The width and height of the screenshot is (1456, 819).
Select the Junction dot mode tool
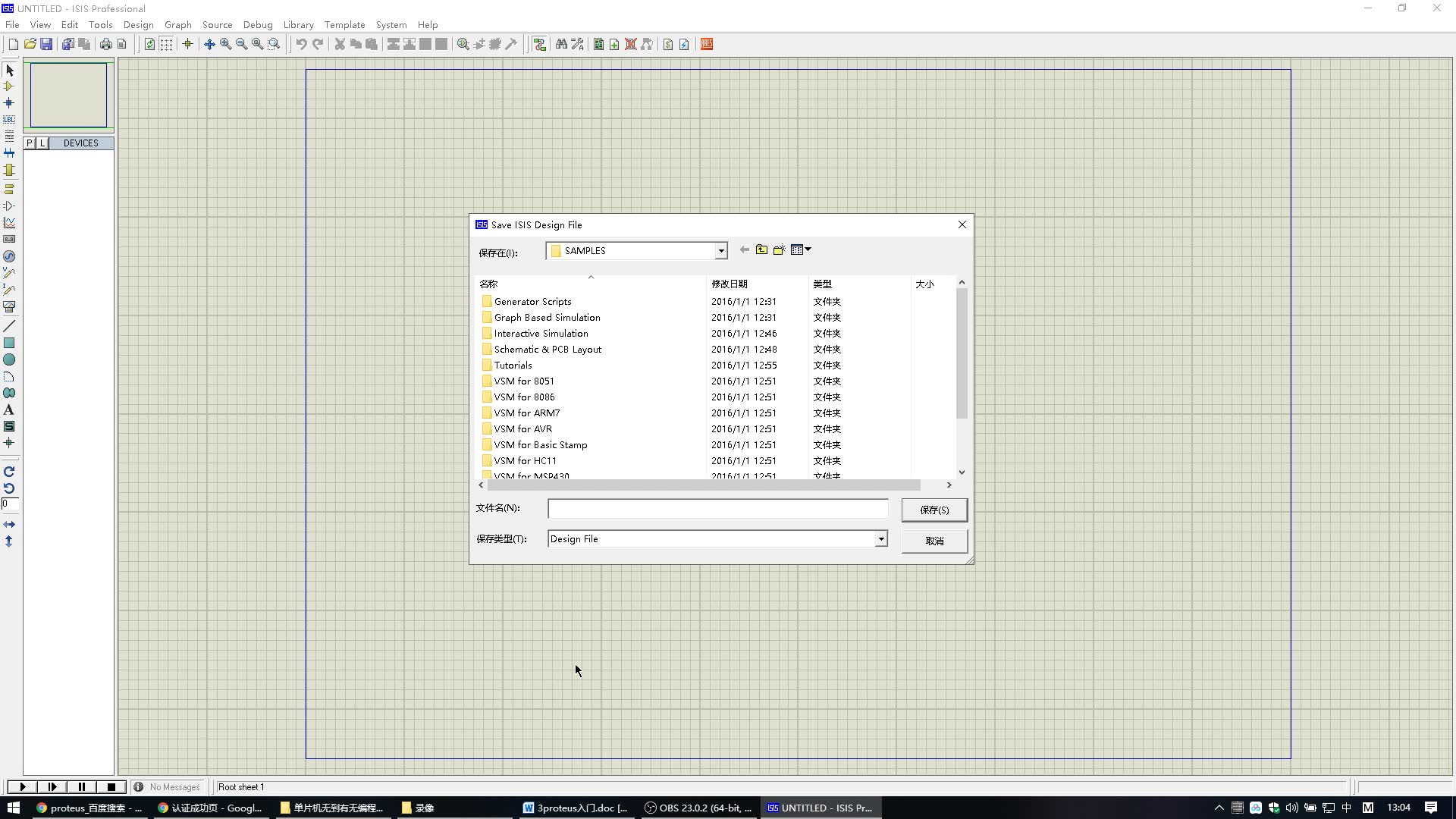pyautogui.click(x=9, y=103)
